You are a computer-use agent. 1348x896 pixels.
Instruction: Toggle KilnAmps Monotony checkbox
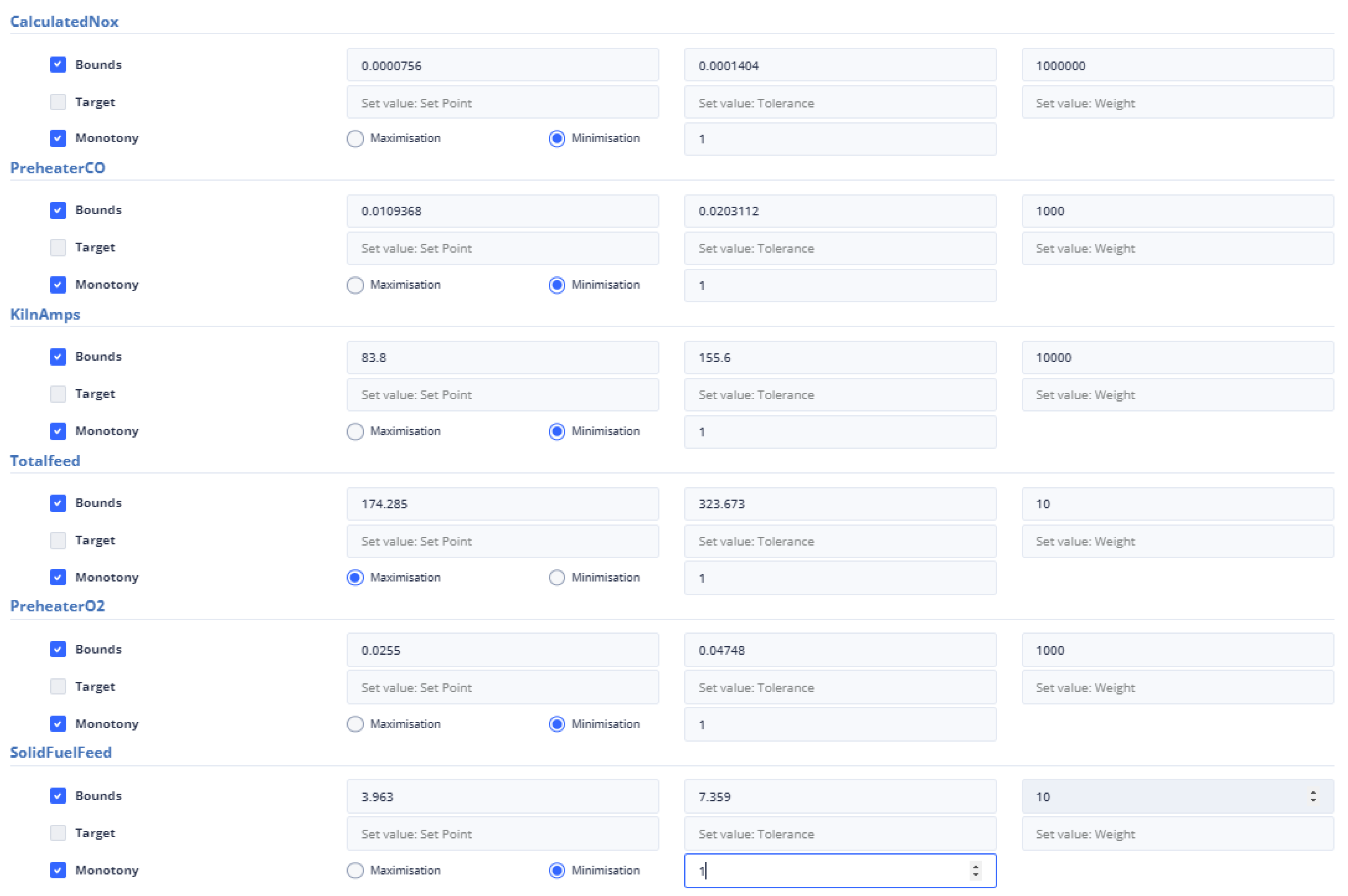pos(58,431)
